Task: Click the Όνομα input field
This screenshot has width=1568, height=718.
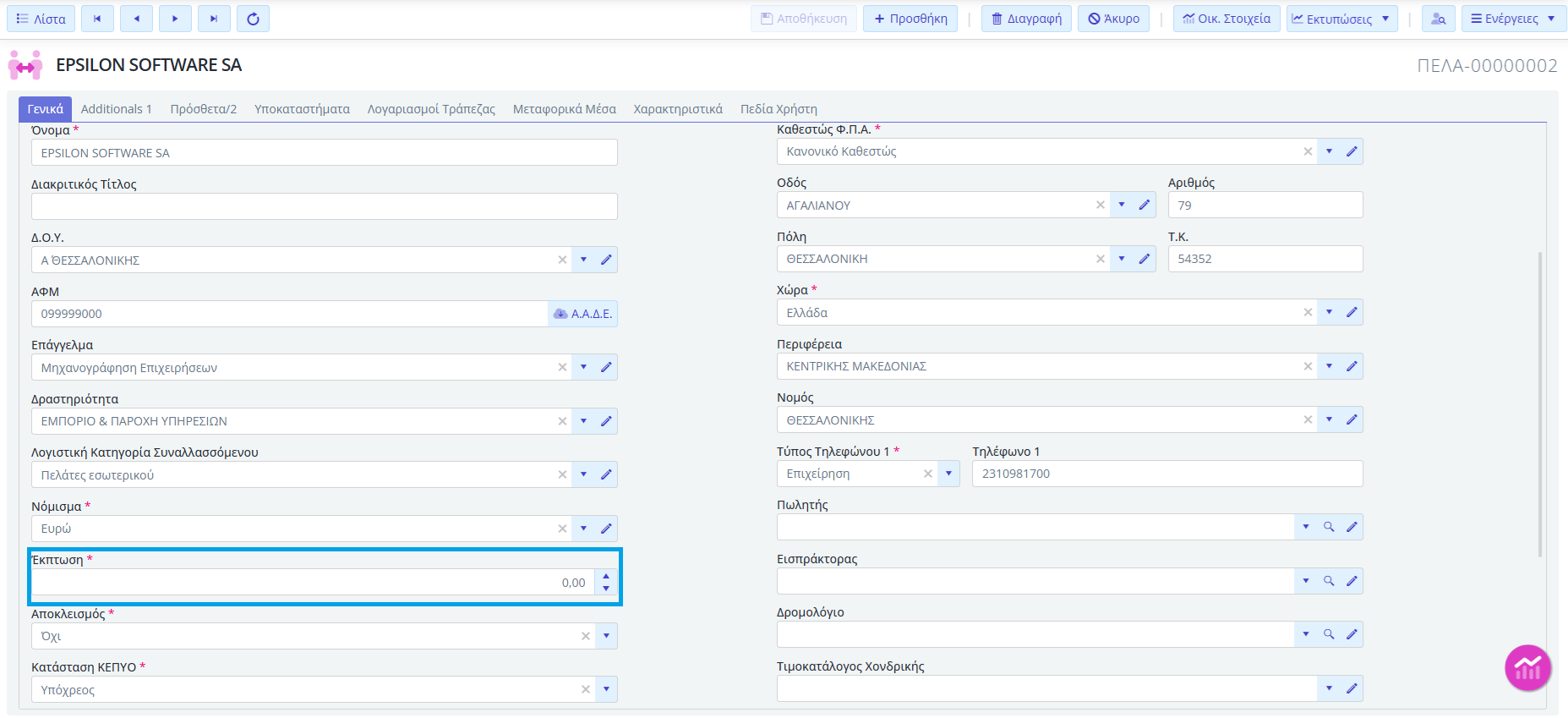Action: [x=325, y=153]
